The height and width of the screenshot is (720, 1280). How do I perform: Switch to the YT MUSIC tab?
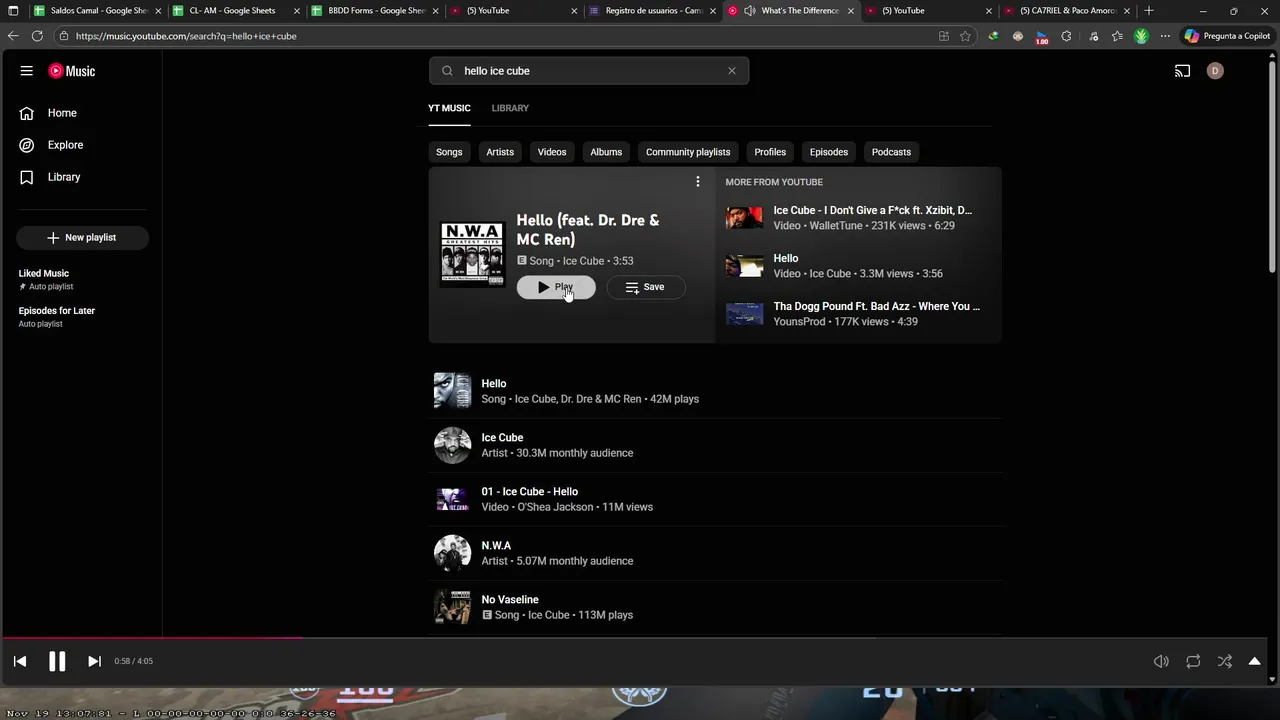click(449, 108)
